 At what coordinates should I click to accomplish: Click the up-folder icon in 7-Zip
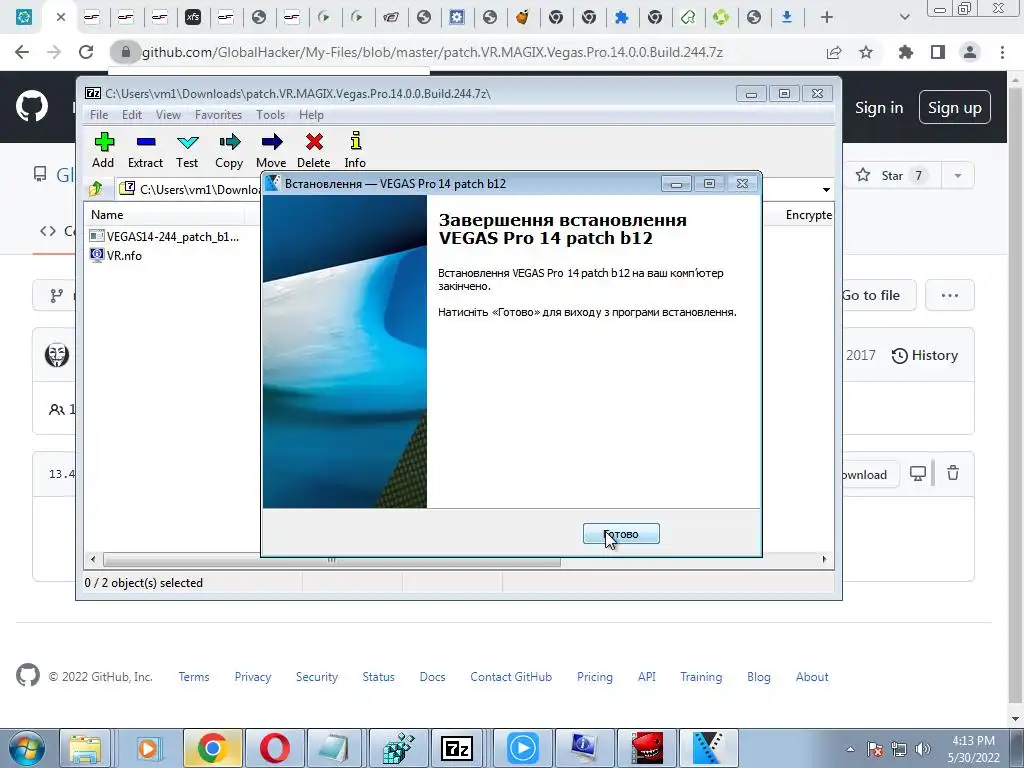tap(96, 189)
